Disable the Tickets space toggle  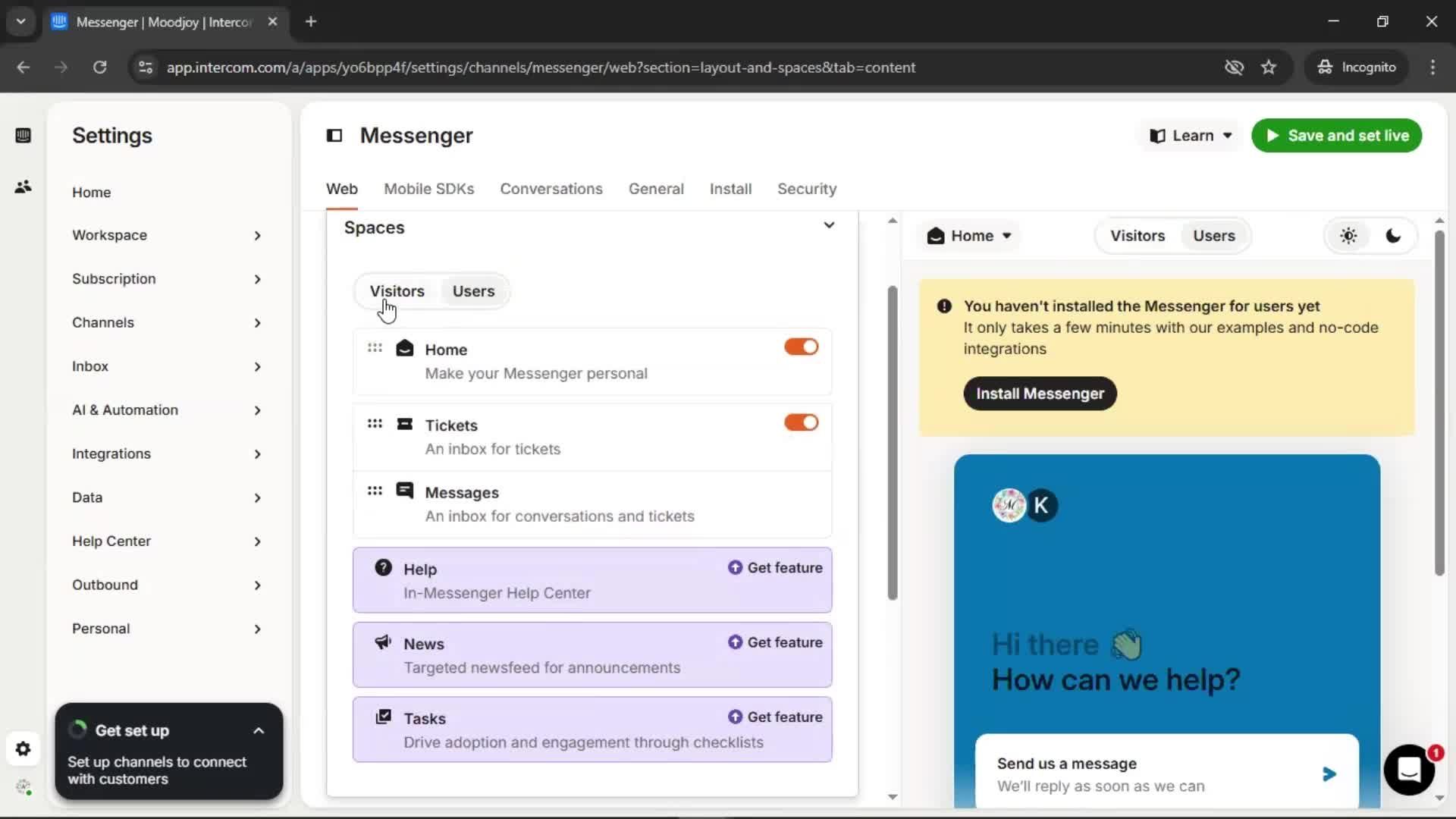click(802, 422)
